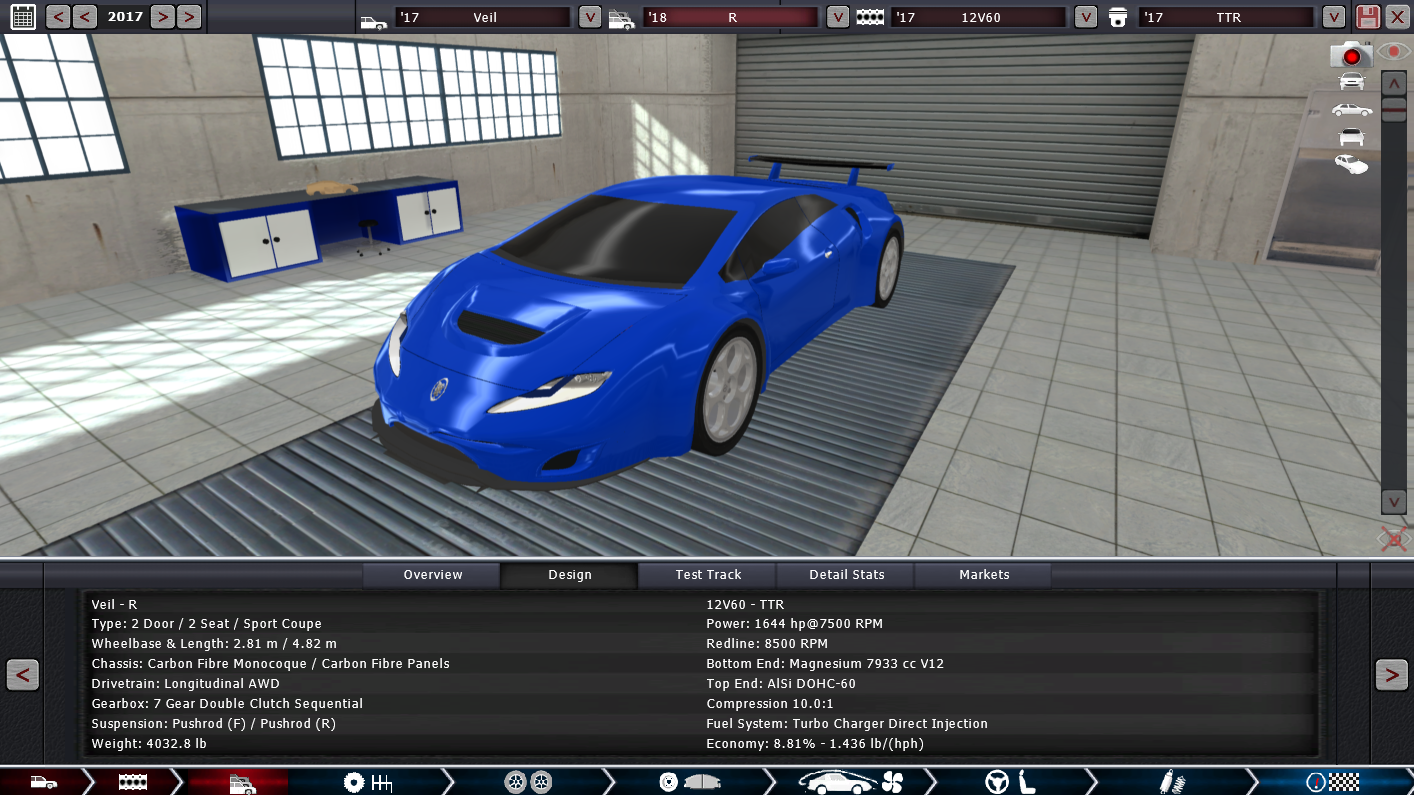Screen dimensions: 1414x795
Task: Advance the year by one step
Action: 163,17
